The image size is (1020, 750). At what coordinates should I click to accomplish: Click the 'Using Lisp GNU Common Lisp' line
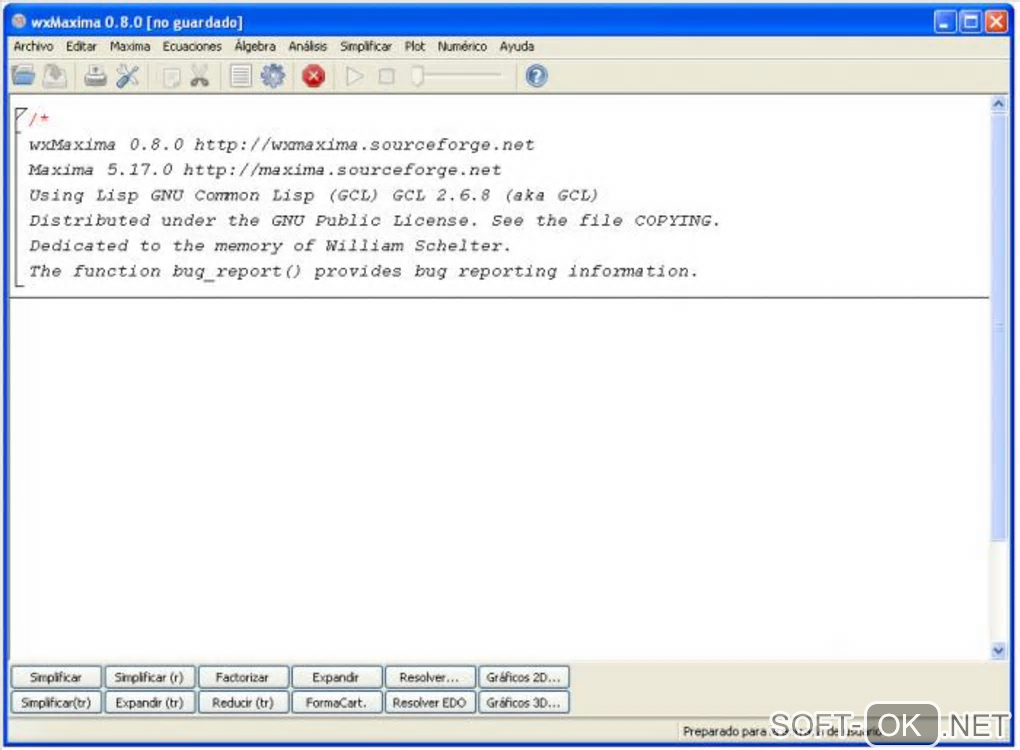click(313, 195)
